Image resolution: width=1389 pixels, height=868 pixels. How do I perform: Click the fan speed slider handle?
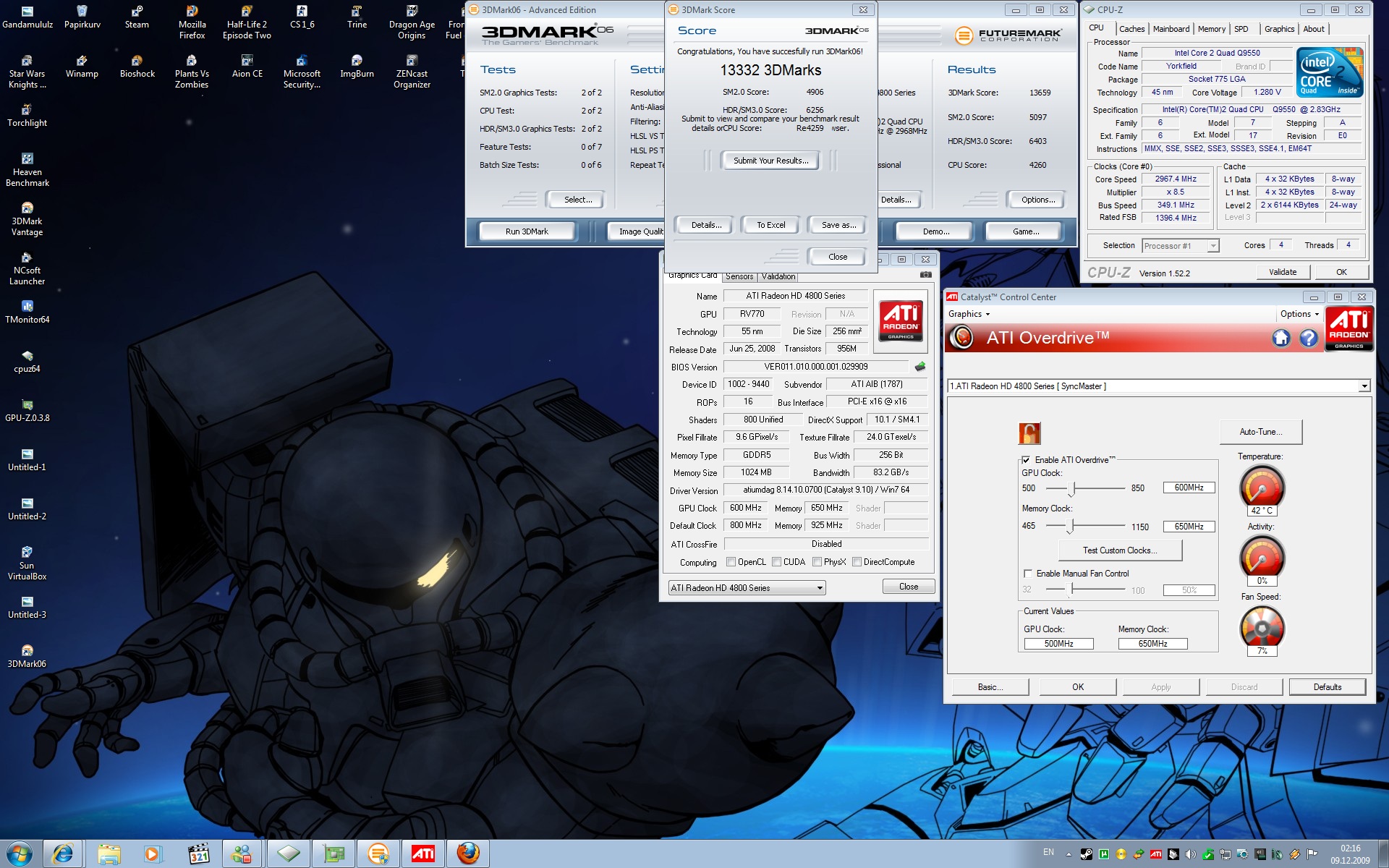(x=1072, y=590)
